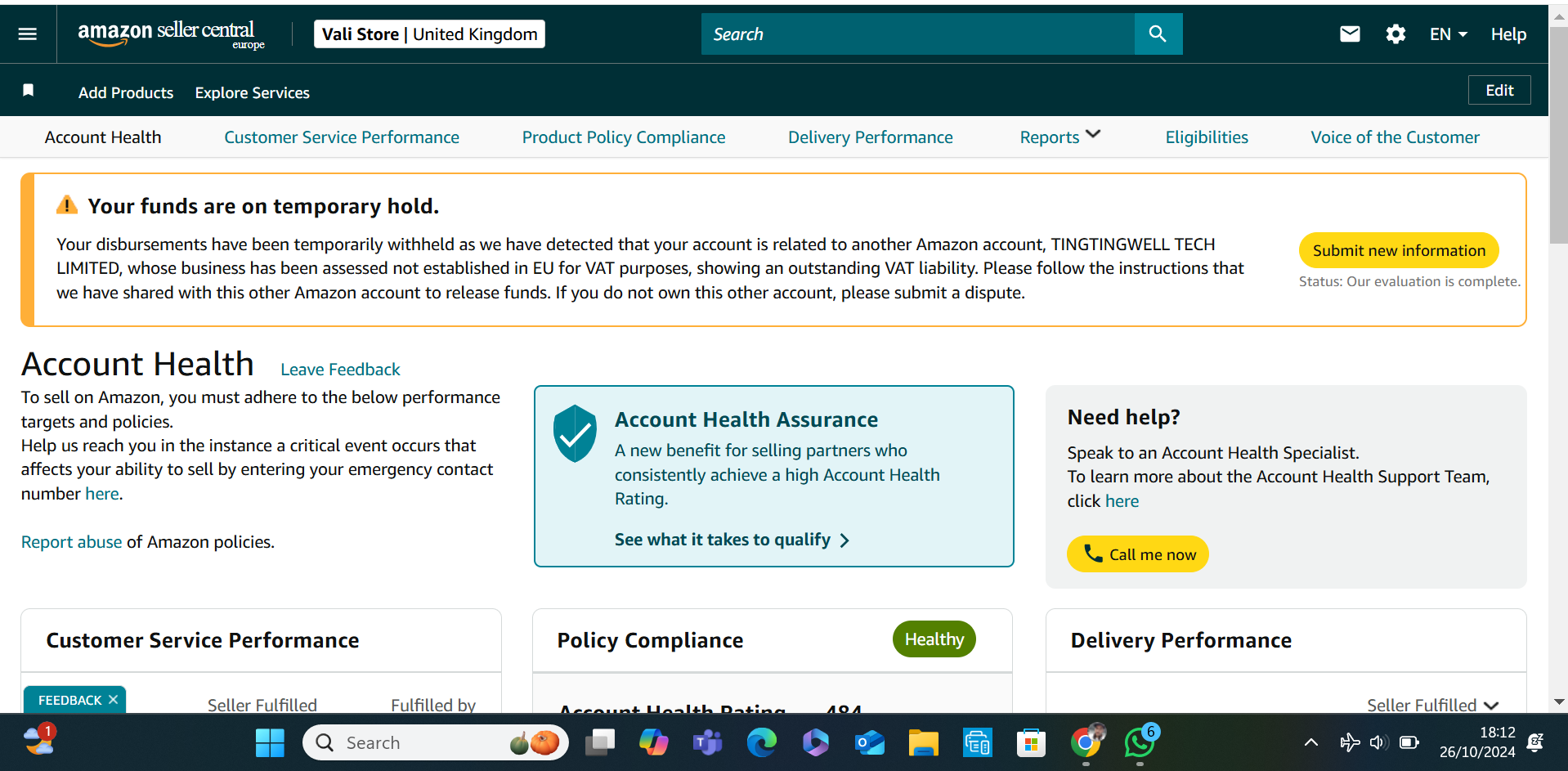Open the messages envelope icon
This screenshot has width=1568, height=771.
click(x=1350, y=34)
